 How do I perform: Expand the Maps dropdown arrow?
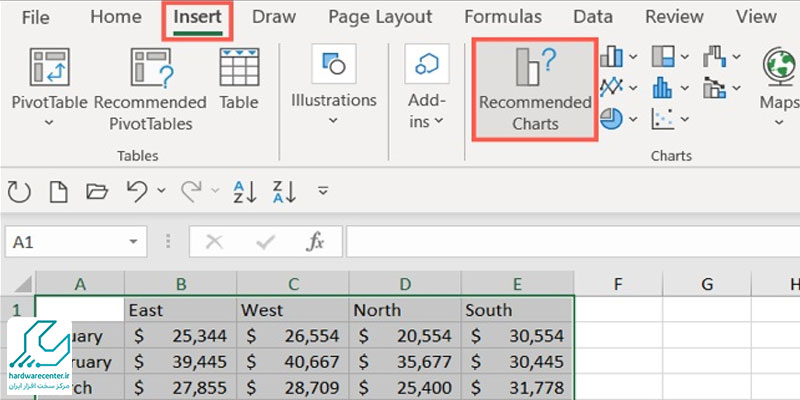[779, 123]
